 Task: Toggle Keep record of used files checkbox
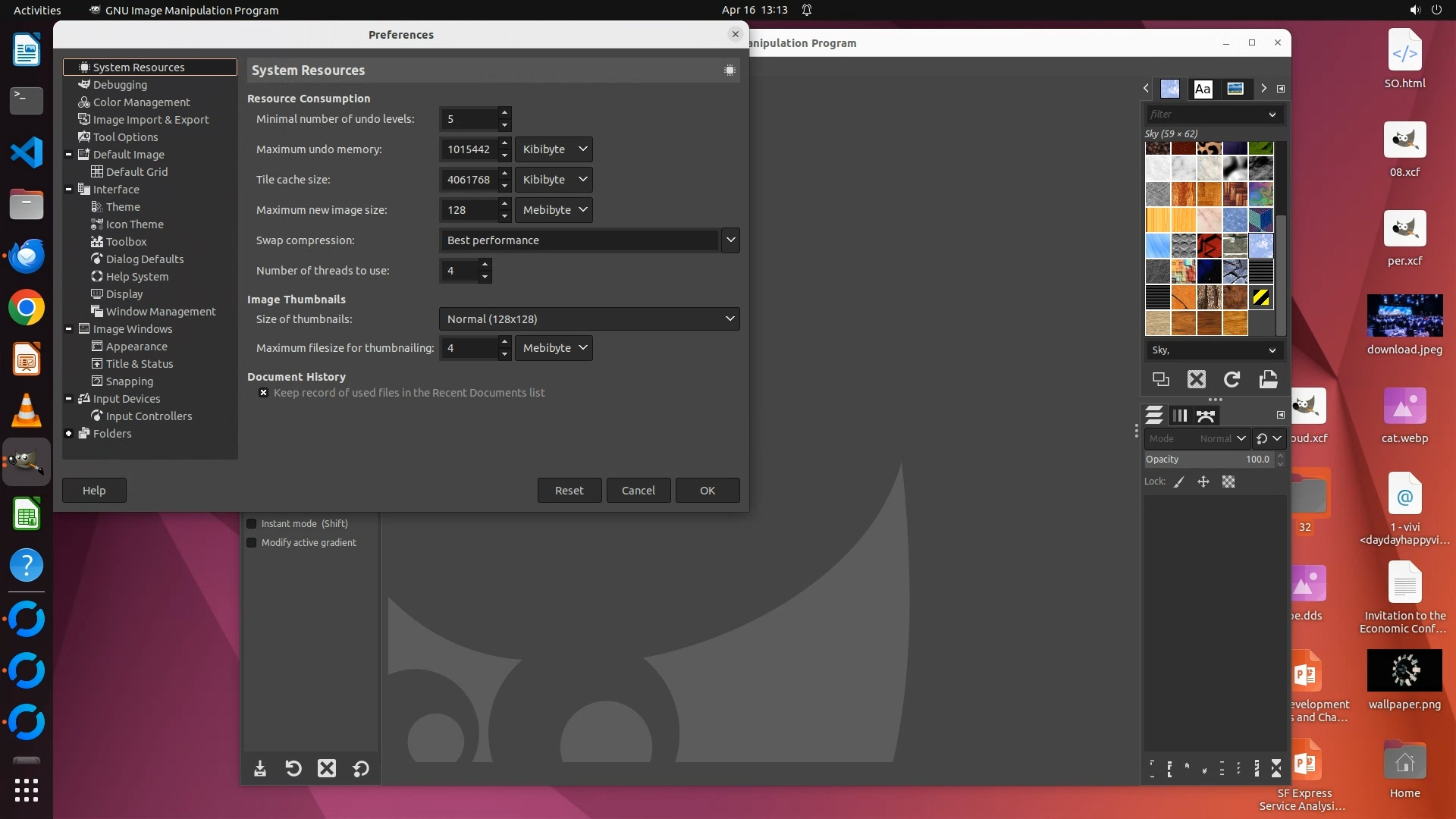(x=263, y=393)
